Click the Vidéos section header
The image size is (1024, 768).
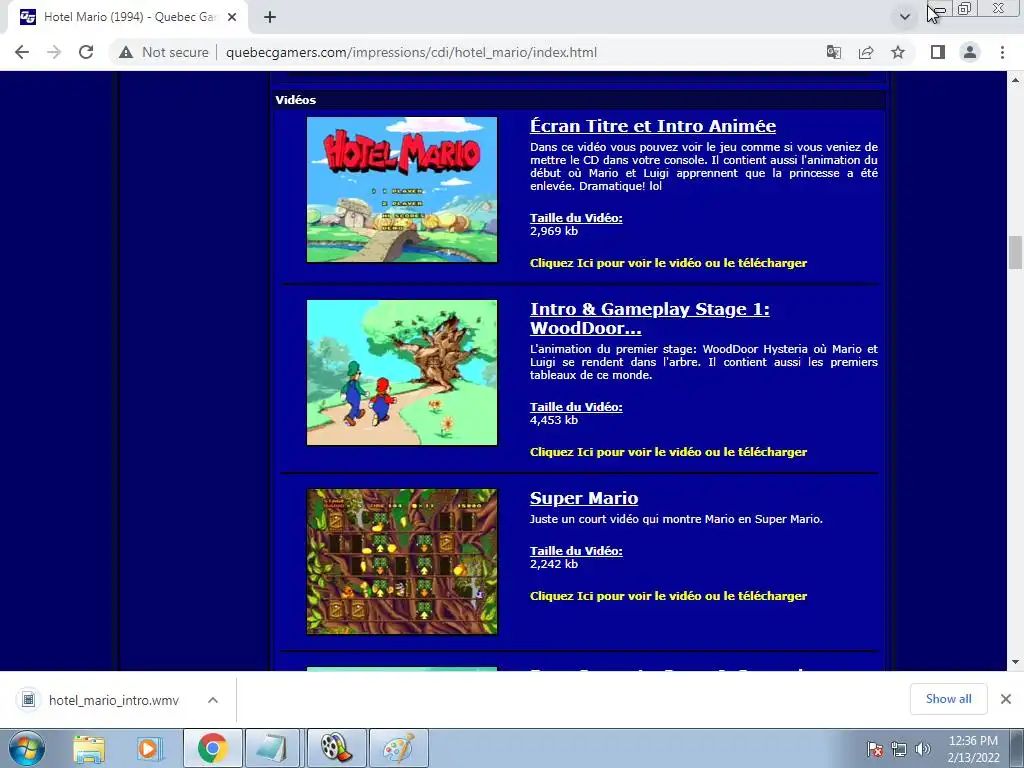point(296,100)
